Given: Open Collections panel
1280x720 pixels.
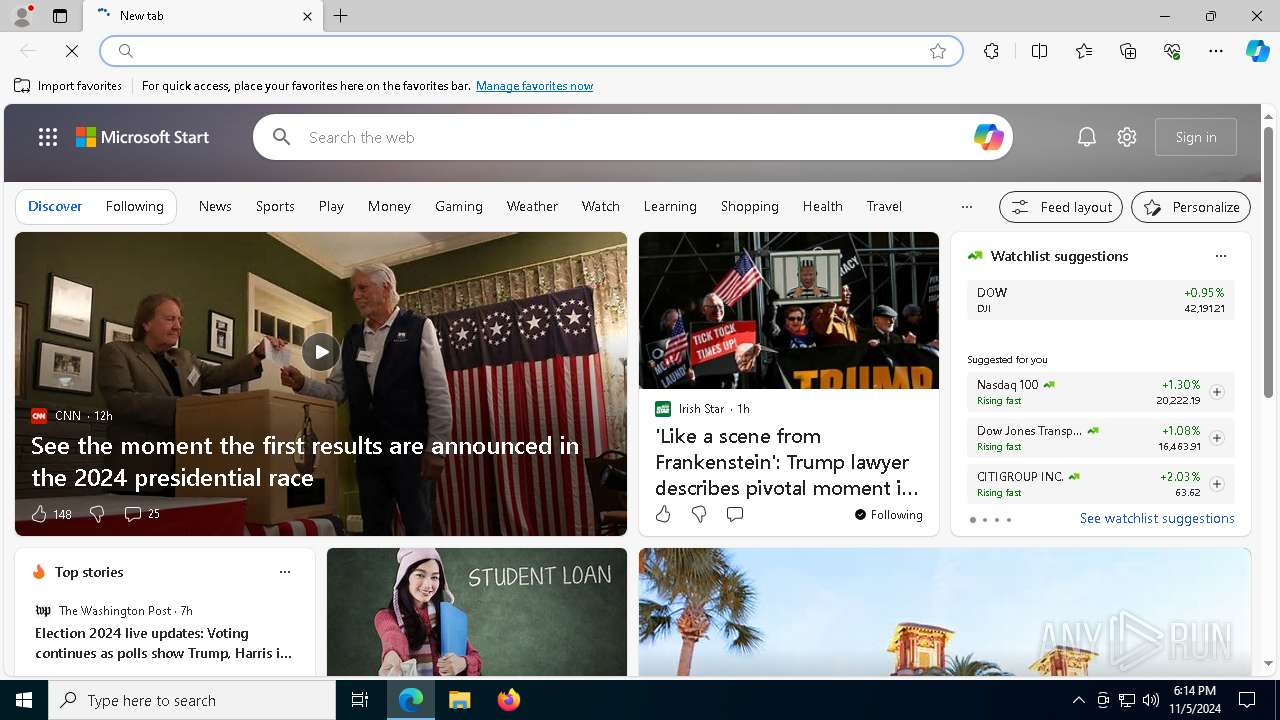Looking at the screenshot, I should click(x=1128, y=51).
